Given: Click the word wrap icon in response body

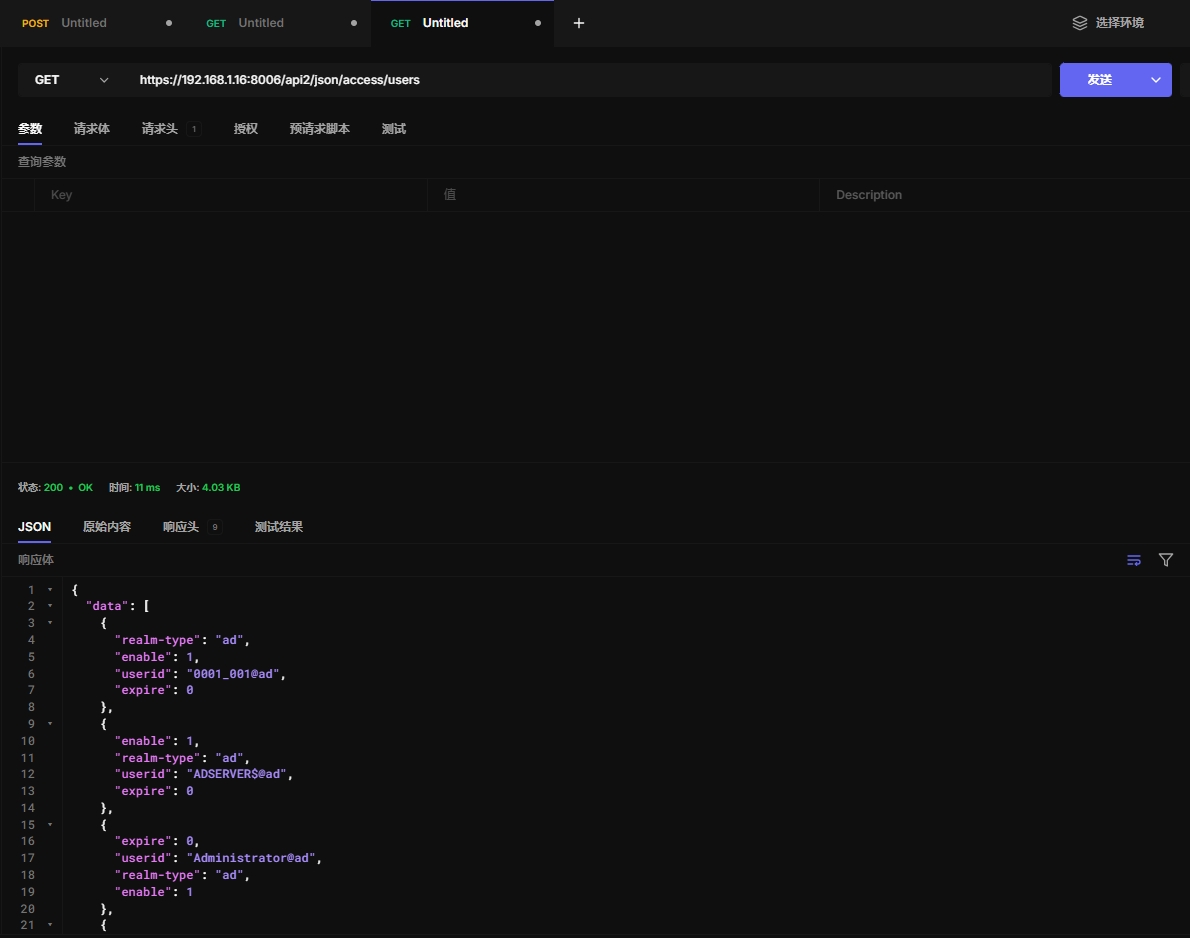Looking at the screenshot, I should tap(1133, 560).
